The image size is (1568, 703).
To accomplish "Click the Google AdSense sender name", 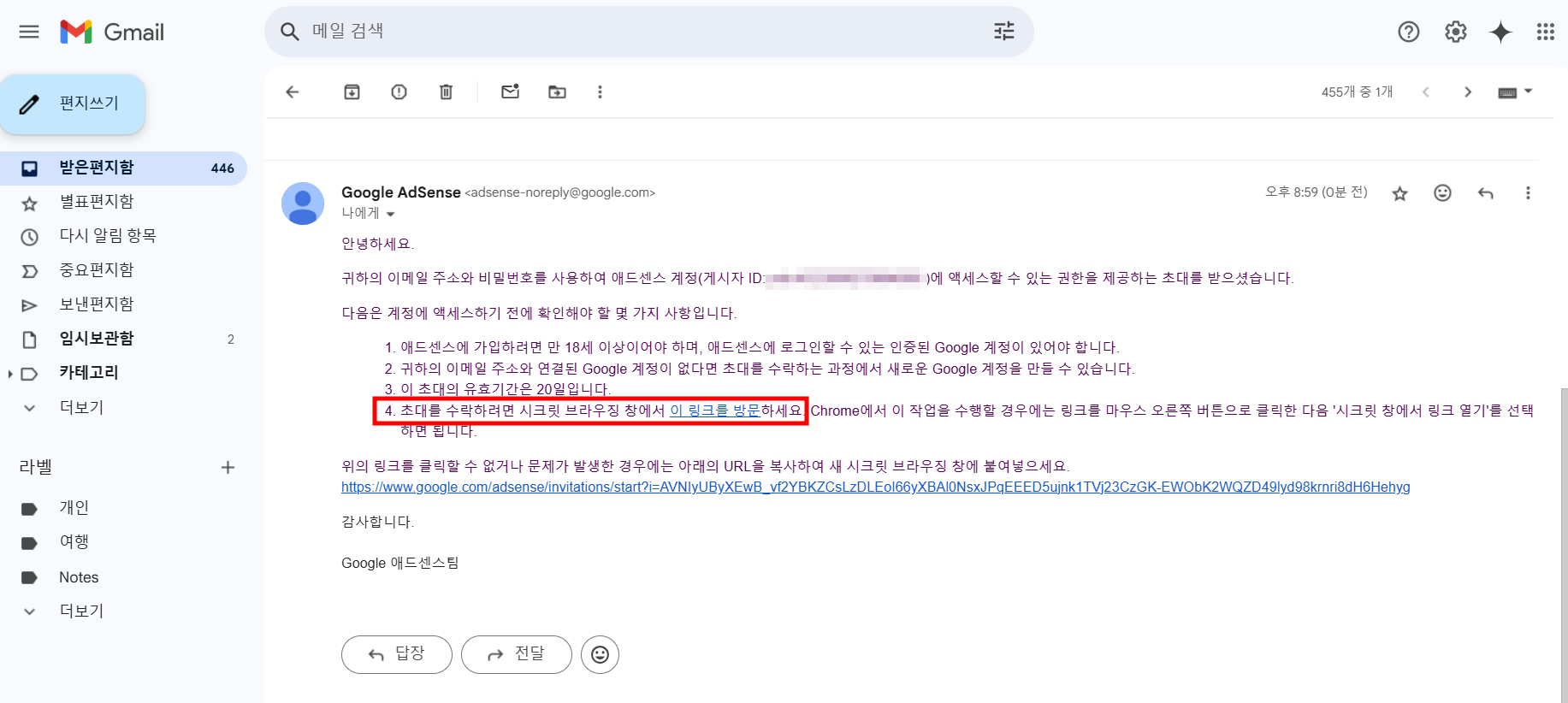I will point(400,192).
